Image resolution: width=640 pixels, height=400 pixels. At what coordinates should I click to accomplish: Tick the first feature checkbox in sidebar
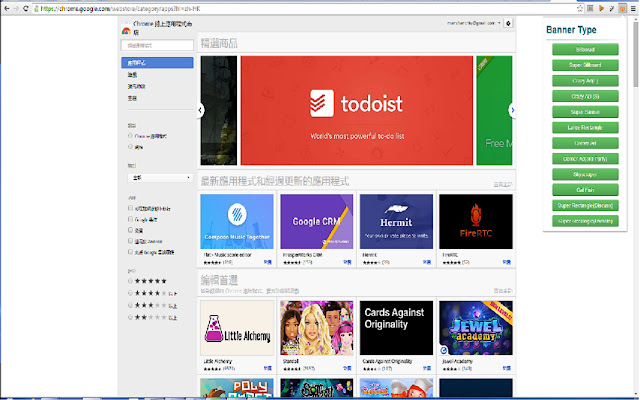pos(131,207)
